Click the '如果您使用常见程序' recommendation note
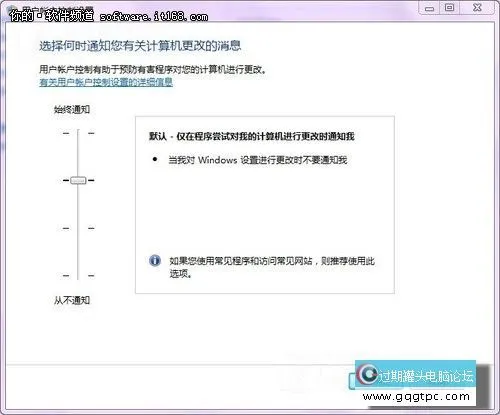This screenshot has height=415, width=500. pyautogui.click(x=272, y=267)
